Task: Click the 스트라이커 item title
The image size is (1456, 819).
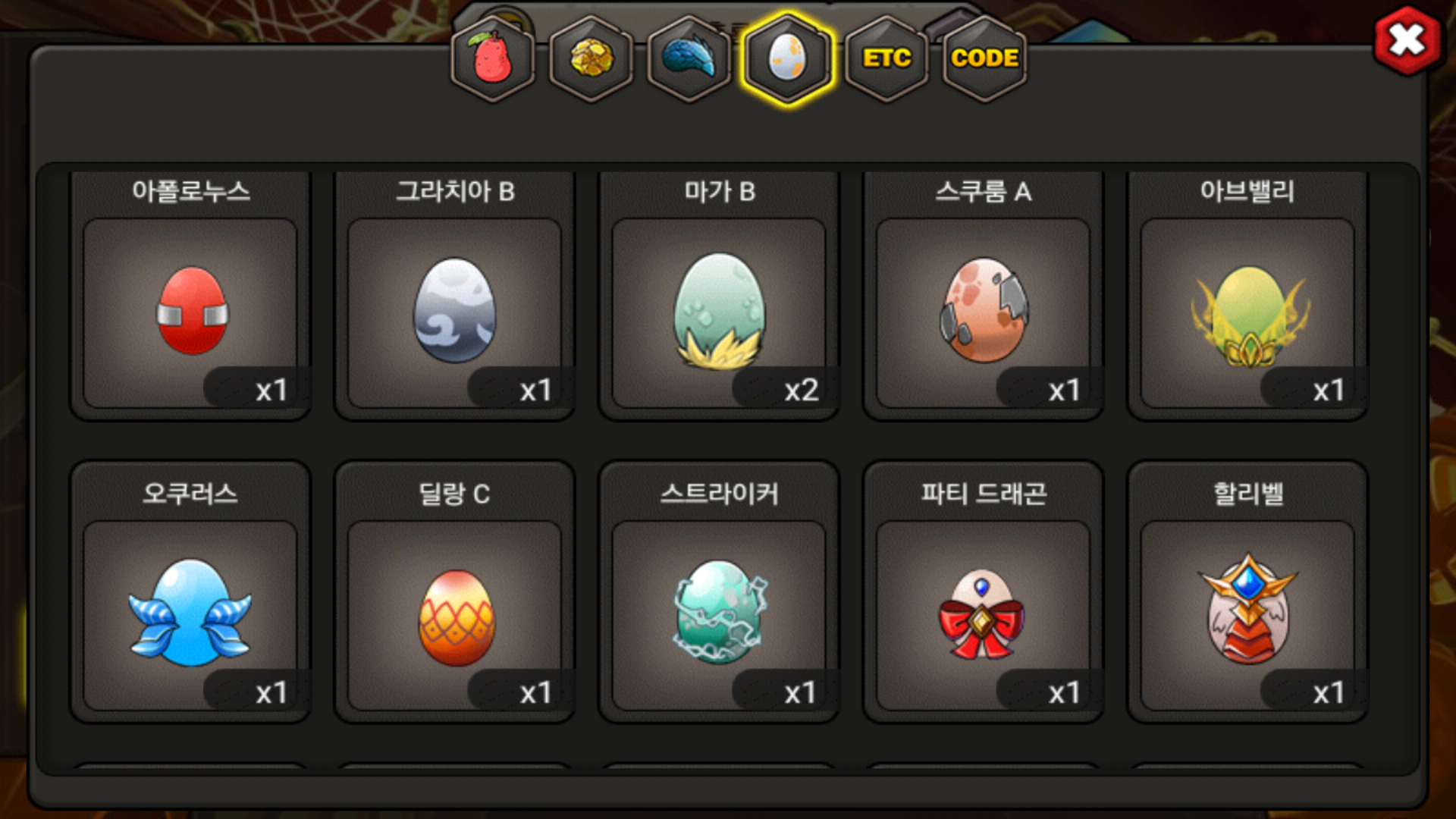Action: pos(719,494)
